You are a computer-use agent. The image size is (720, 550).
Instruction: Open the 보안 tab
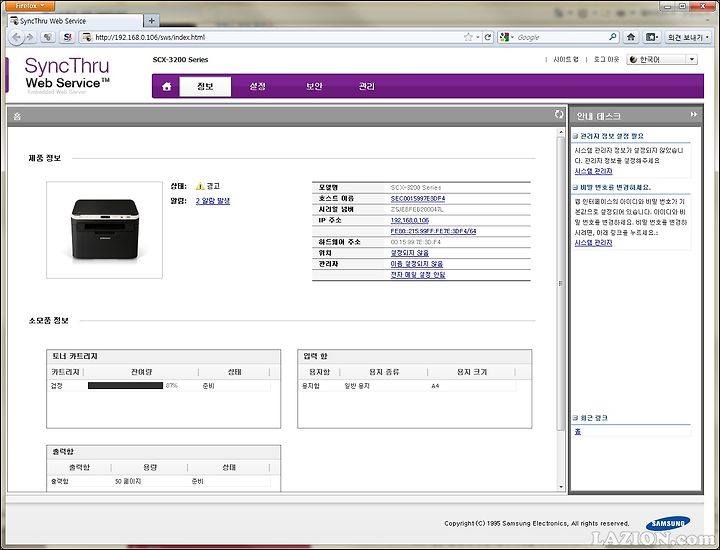(314, 86)
